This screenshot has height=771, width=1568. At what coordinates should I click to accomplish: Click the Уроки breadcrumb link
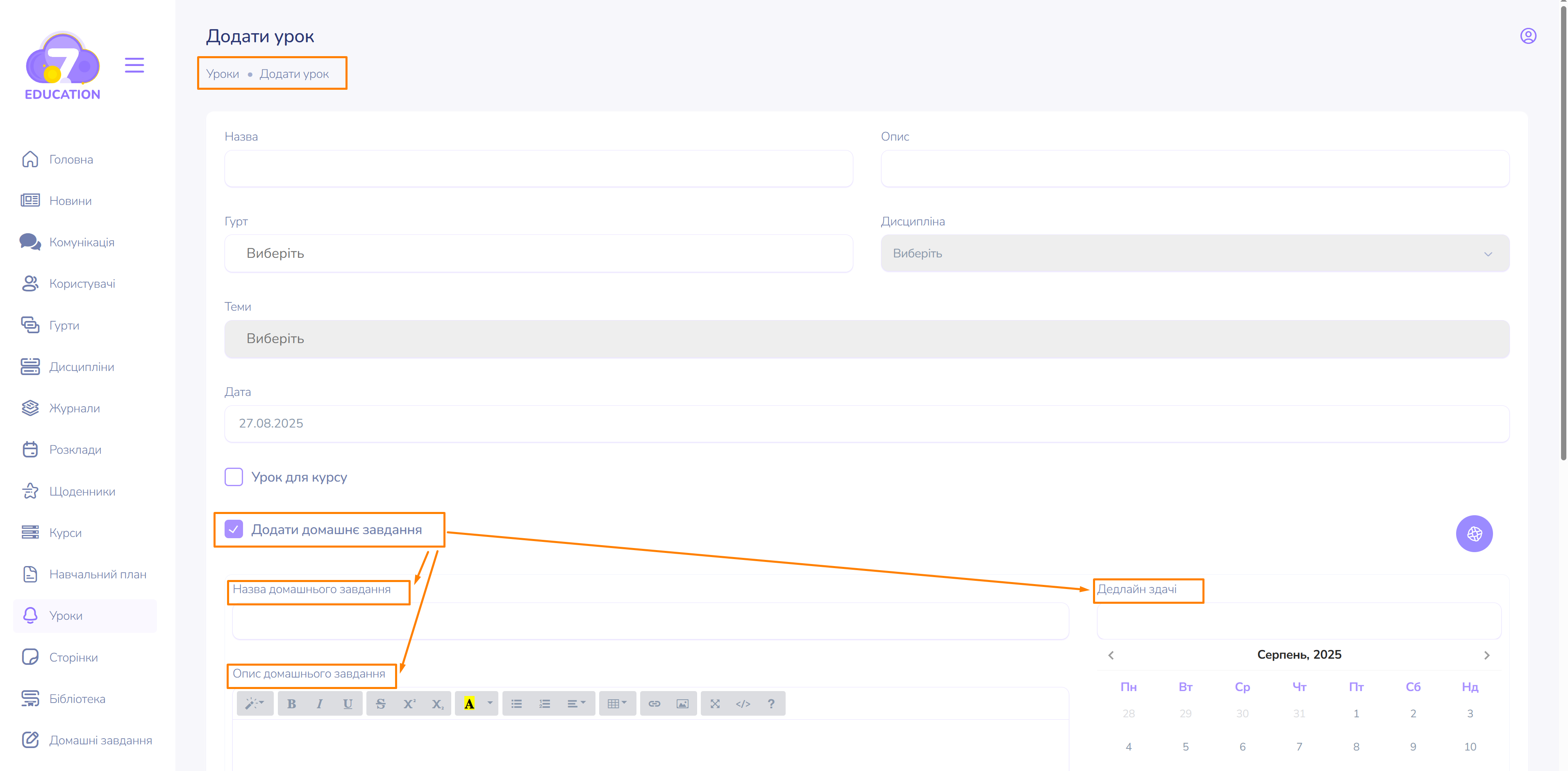click(x=222, y=74)
